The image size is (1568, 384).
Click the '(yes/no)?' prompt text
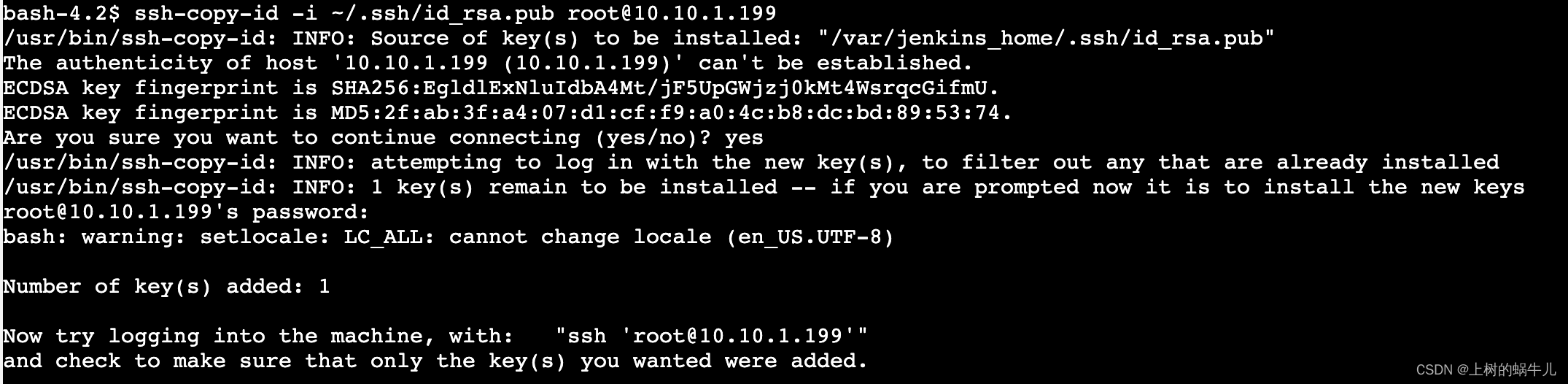653,138
